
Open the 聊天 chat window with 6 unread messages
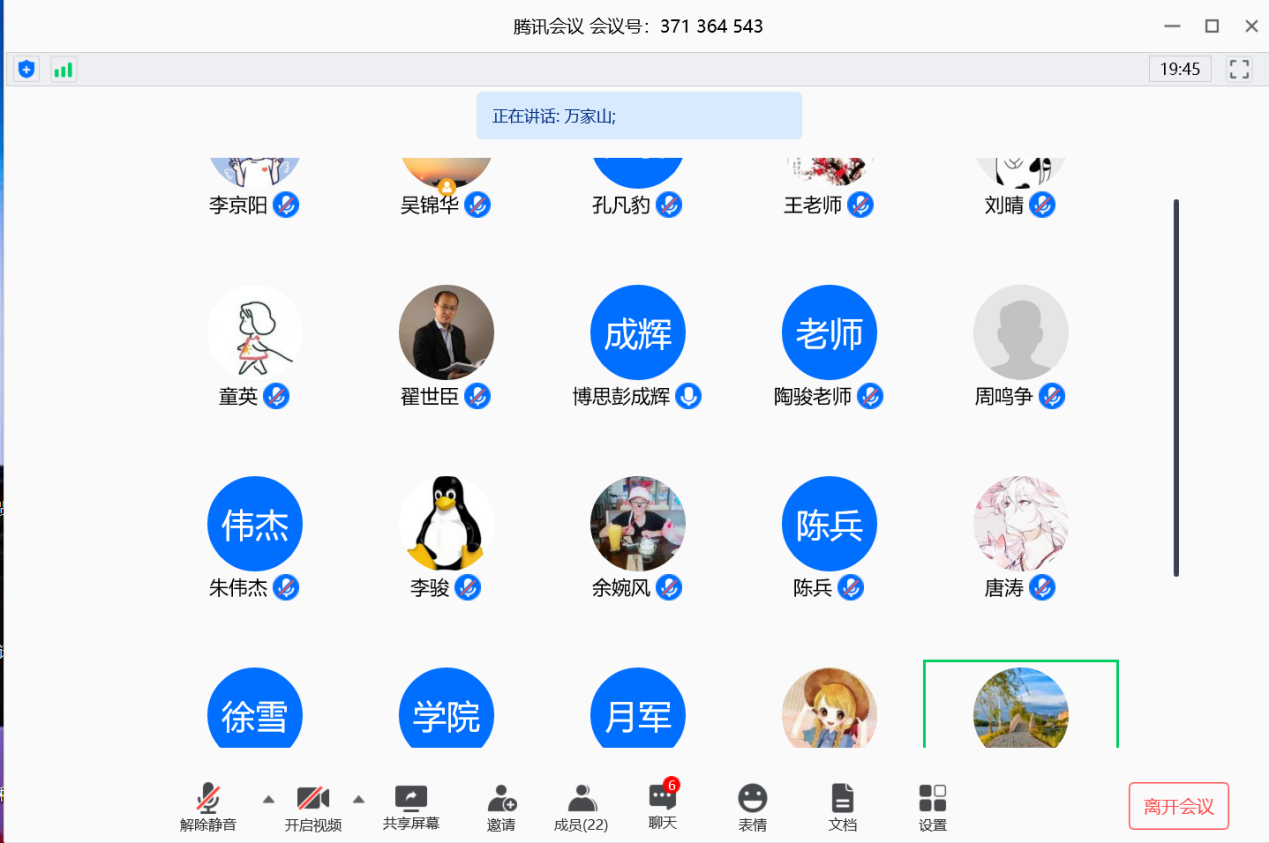[661, 806]
